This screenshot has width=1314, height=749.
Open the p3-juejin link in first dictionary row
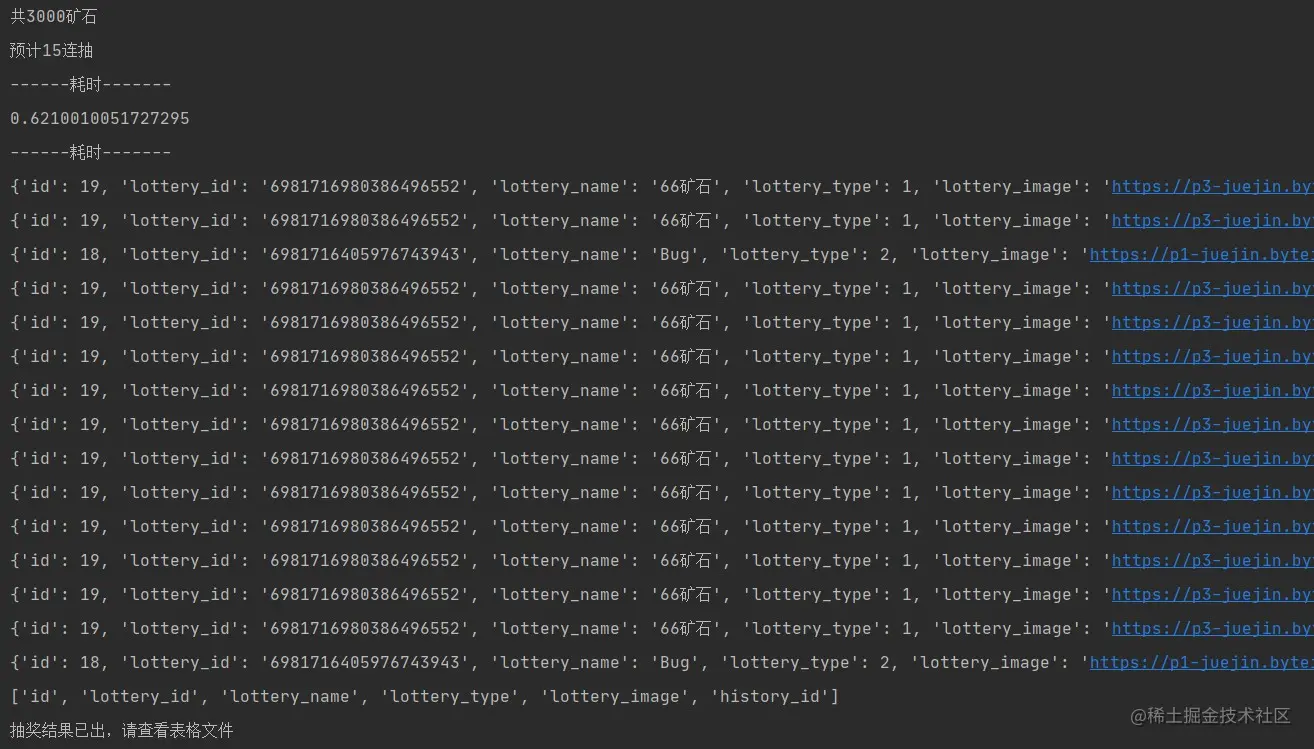[1212, 186]
